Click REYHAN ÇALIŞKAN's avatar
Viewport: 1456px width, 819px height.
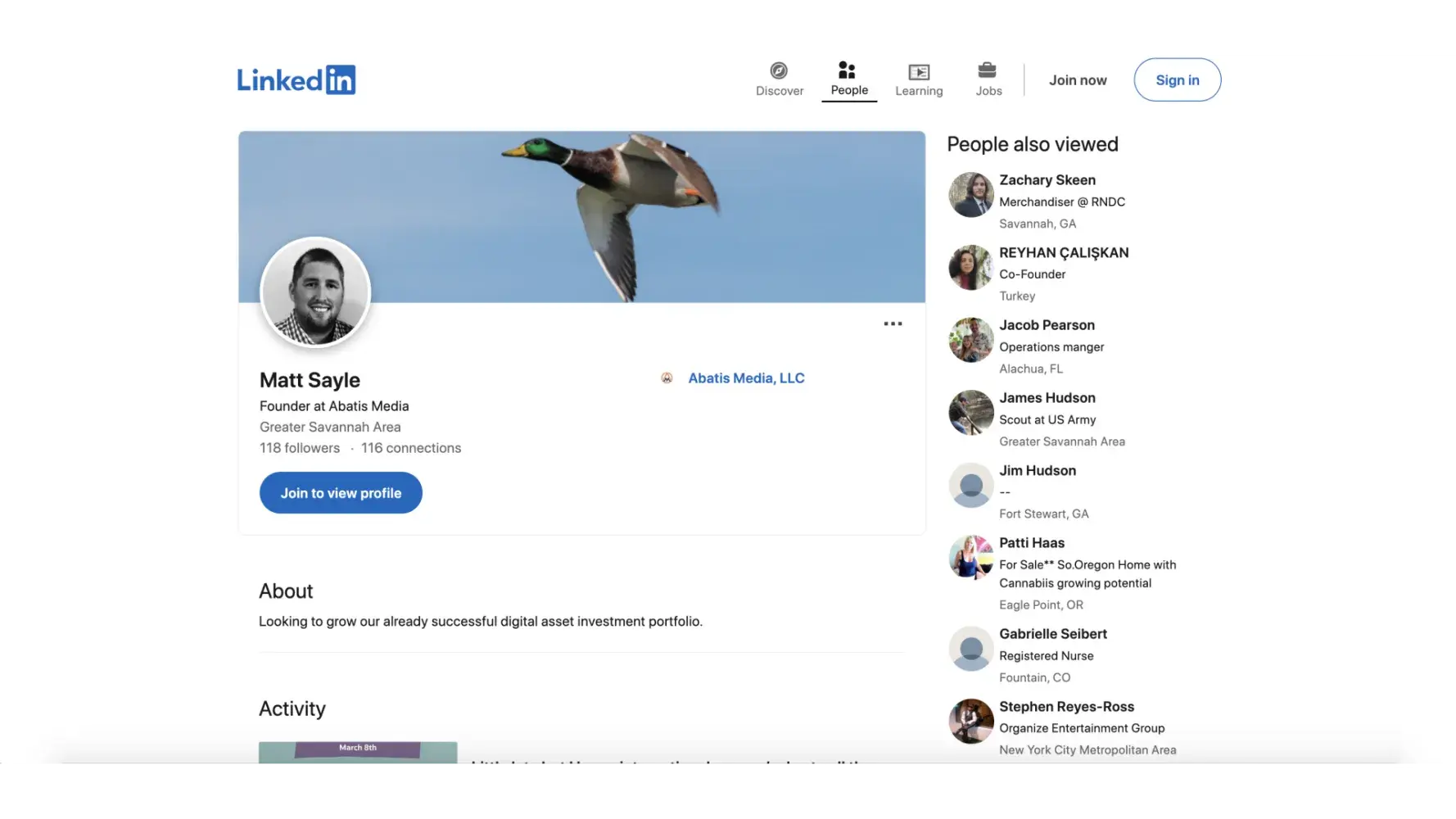970,268
